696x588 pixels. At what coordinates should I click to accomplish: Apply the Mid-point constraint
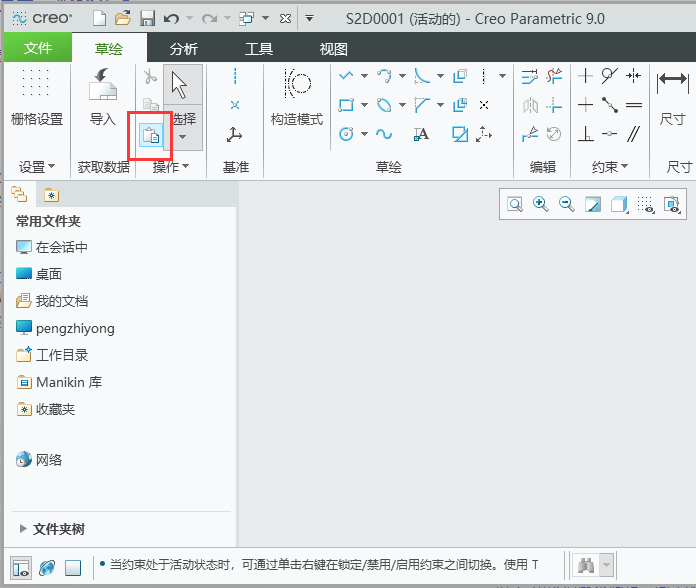coord(609,134)
